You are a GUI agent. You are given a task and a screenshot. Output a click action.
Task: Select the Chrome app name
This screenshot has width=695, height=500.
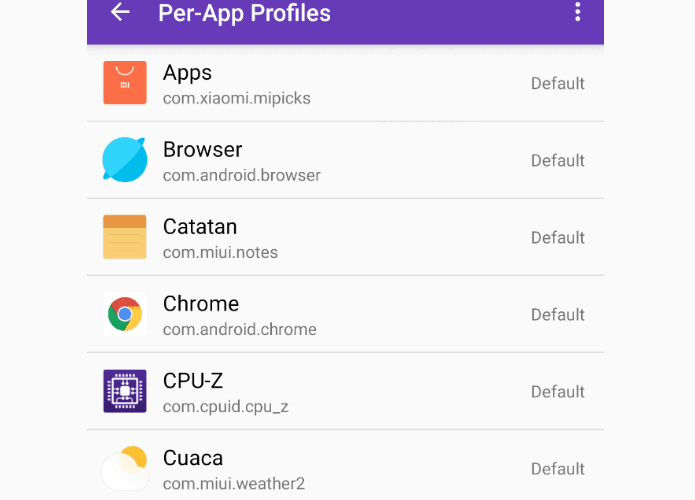[201, 304]
